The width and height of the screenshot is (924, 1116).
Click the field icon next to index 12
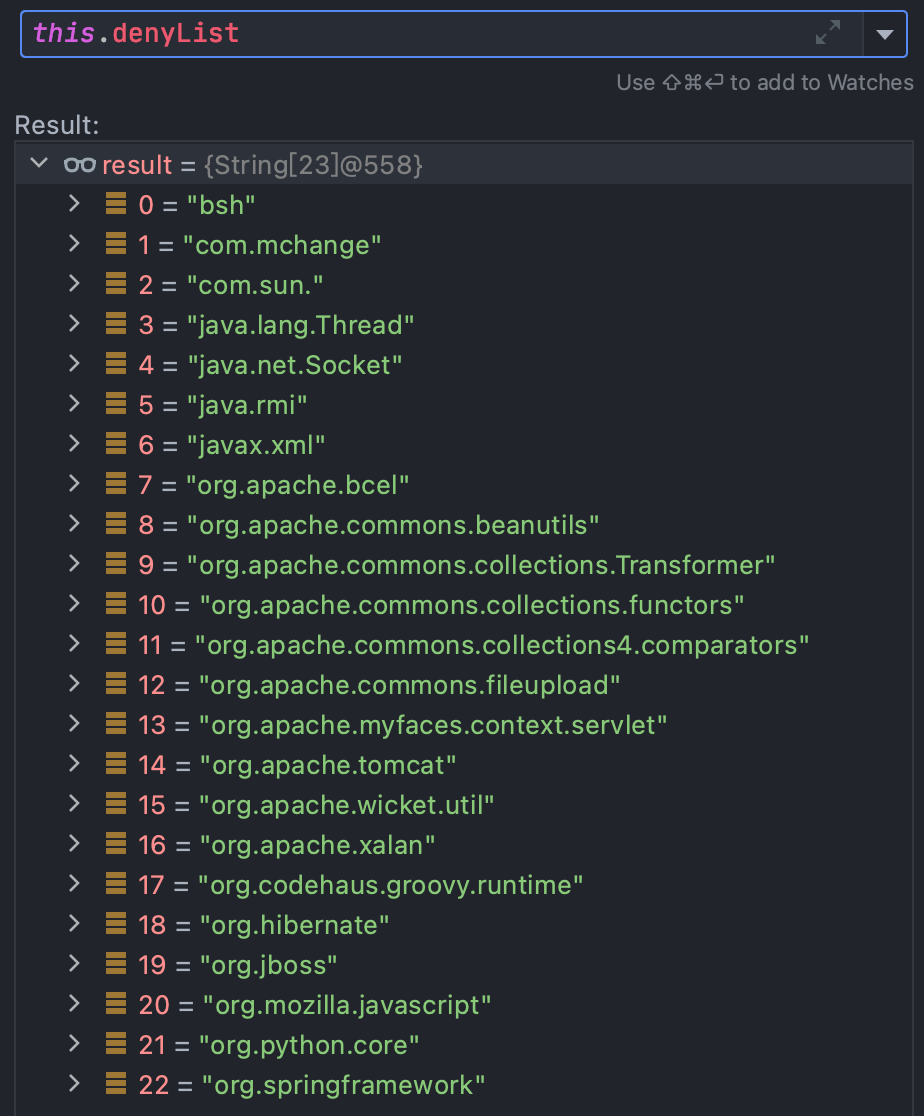click(116, 684)
